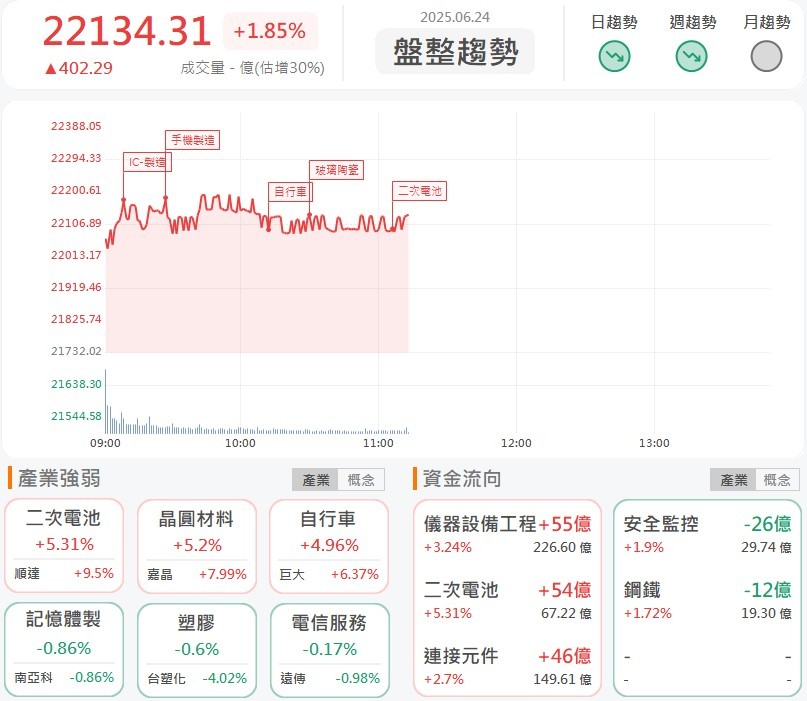Screen dimensions: 807x701
Task: Click 安全監控 -26億 fund outflow entry
Action: pyautogui.click(x=707, y=534)
